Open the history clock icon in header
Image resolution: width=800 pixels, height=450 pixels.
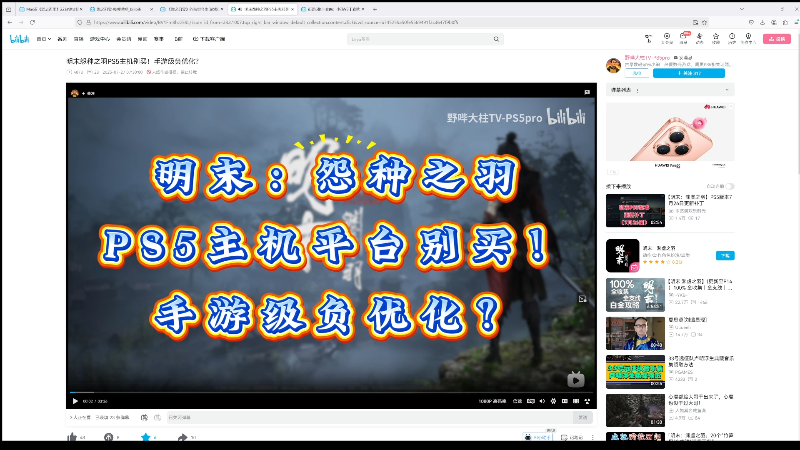(732, 38)
